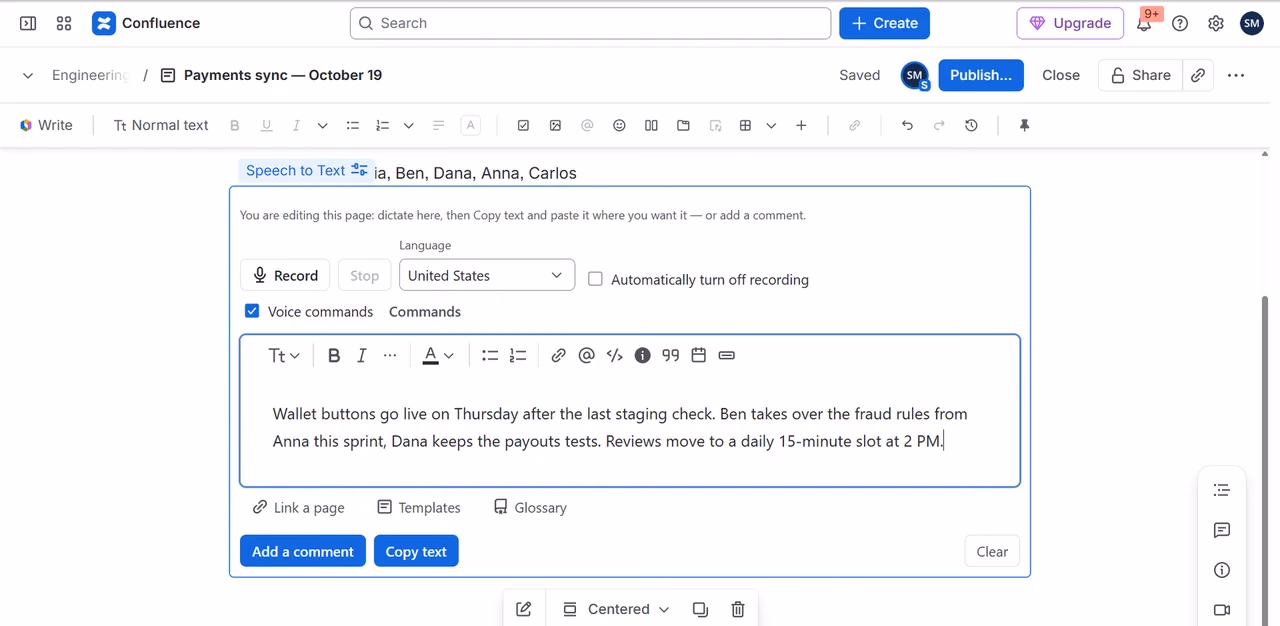Open the video camera icon on the right rail
Image resolution: width=1280 pixels, height=626 pixels.
click(x=1221, y=610)
